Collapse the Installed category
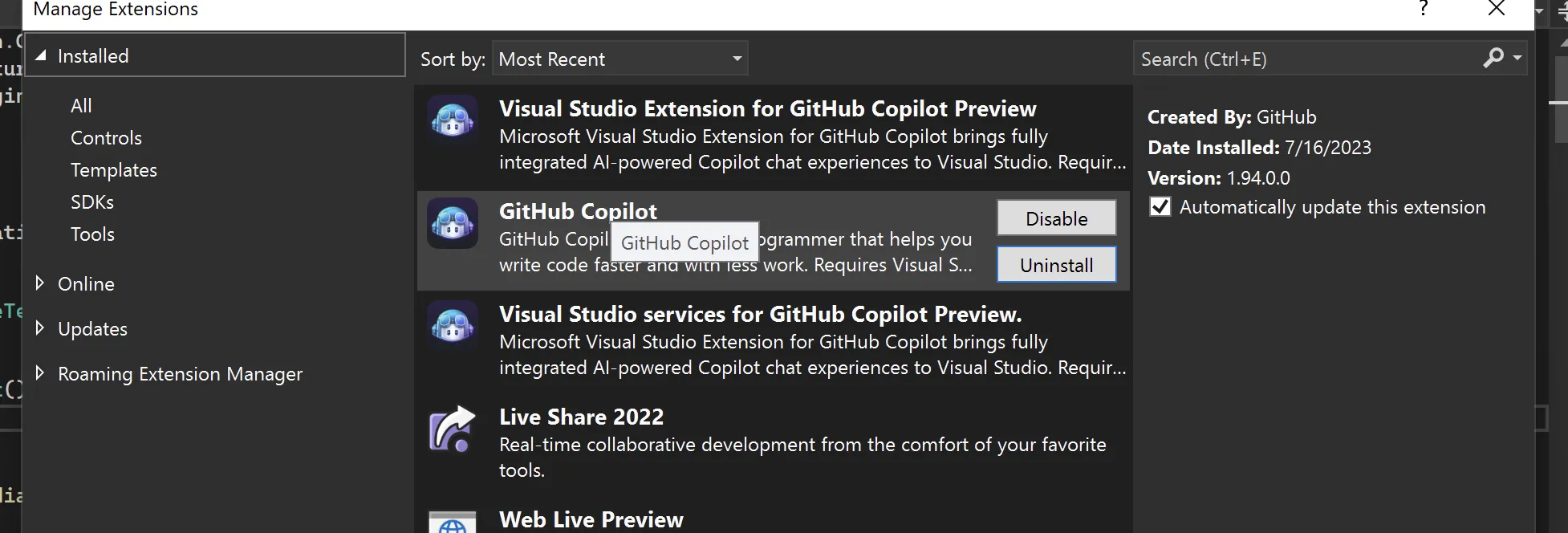 [41, 55]
